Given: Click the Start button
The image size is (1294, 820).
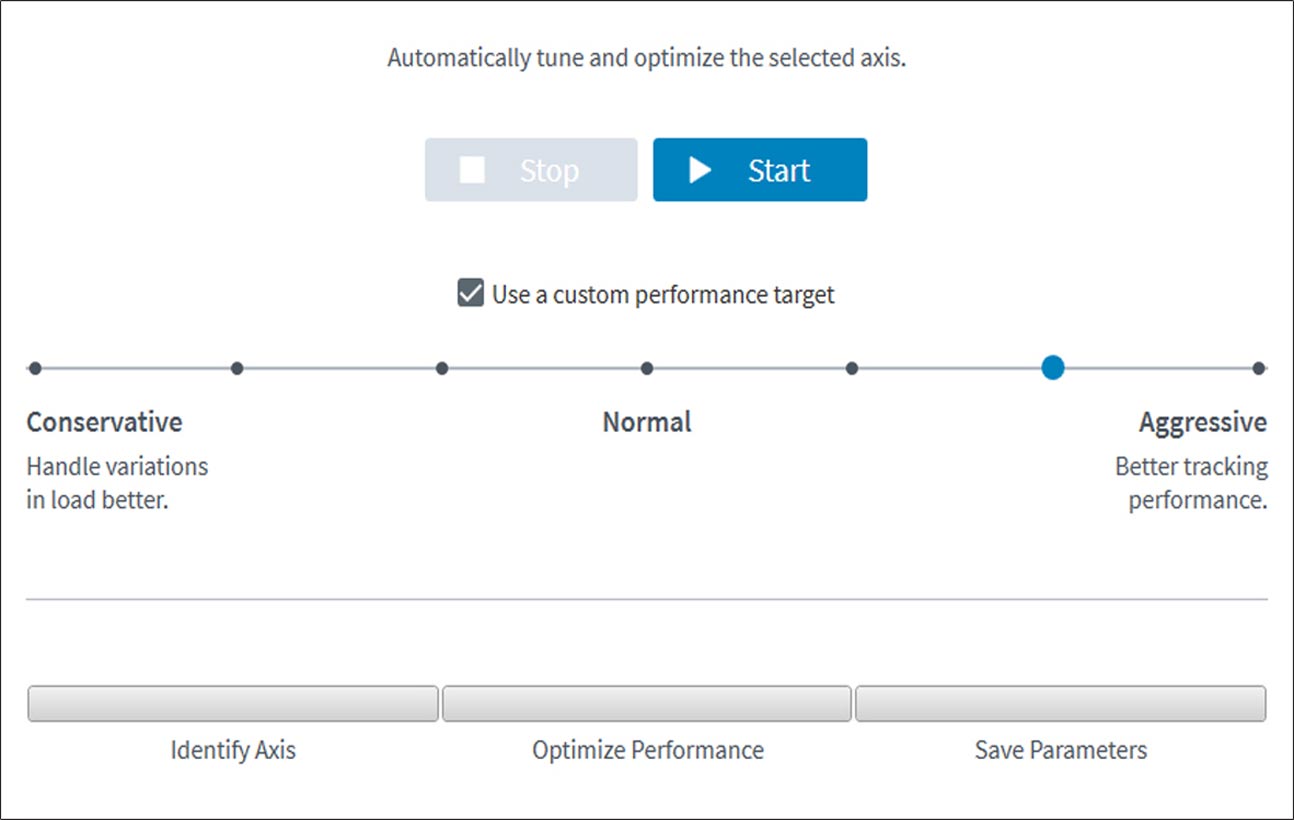Looking at the screenshot, I should (760, 170).
